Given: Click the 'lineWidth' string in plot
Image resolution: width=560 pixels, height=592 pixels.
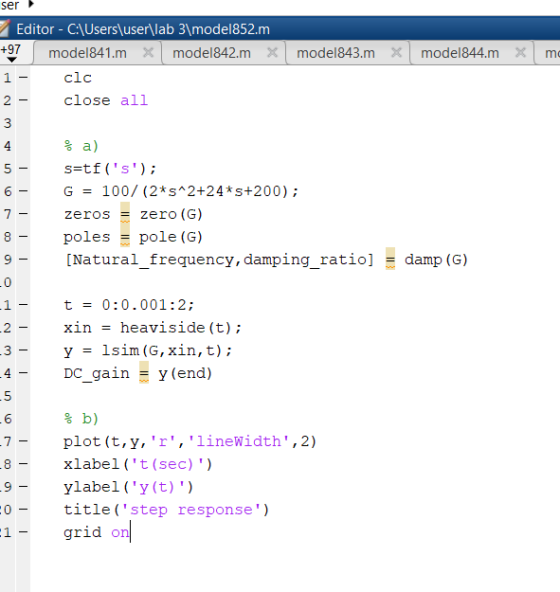Looking at the screenshot, I should click(238, 441).
